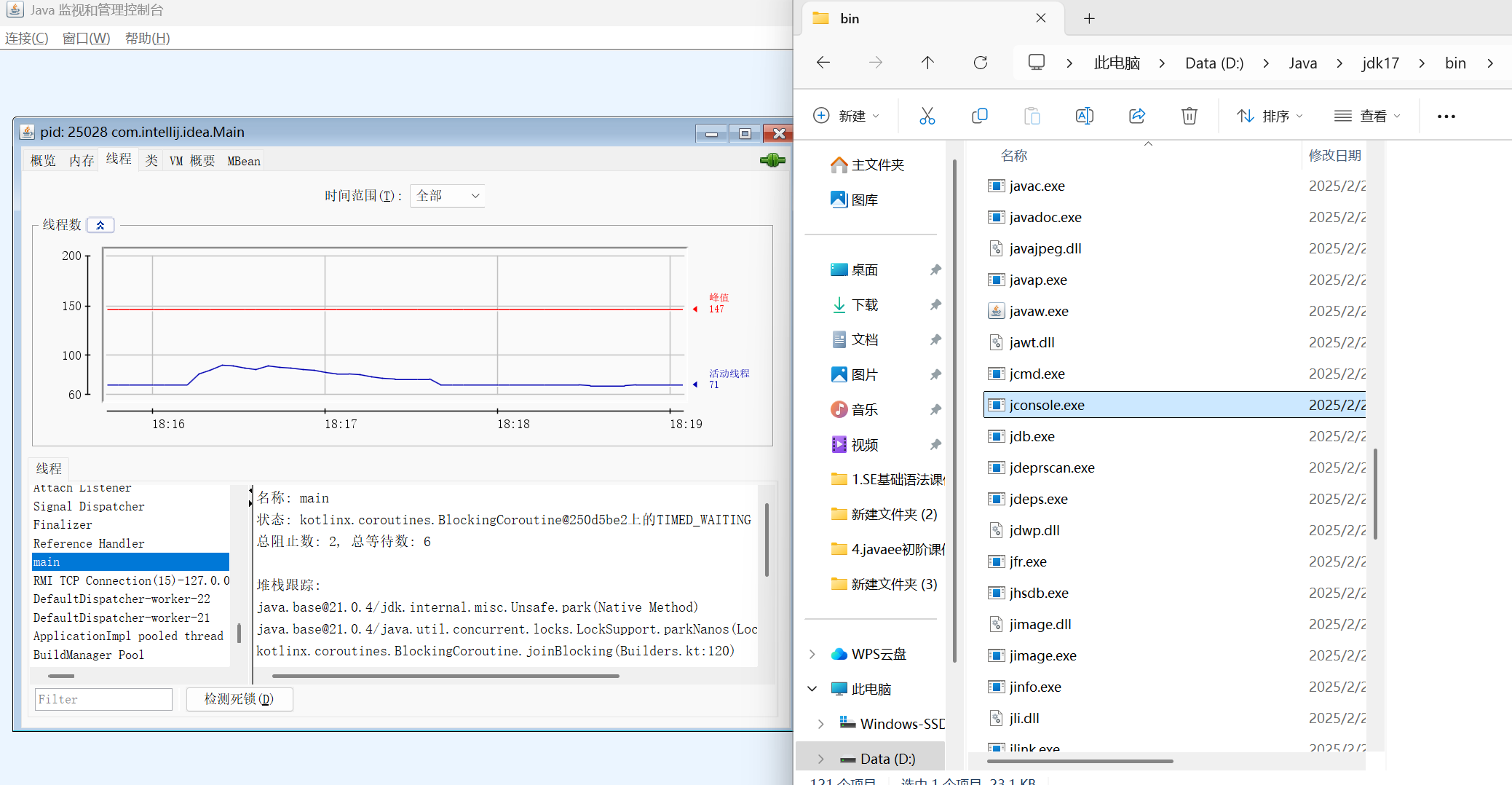Click the stack trace horizontal scrollbar
The height and width of the screenshot is (785, 1512).
[x=445, y=676]
